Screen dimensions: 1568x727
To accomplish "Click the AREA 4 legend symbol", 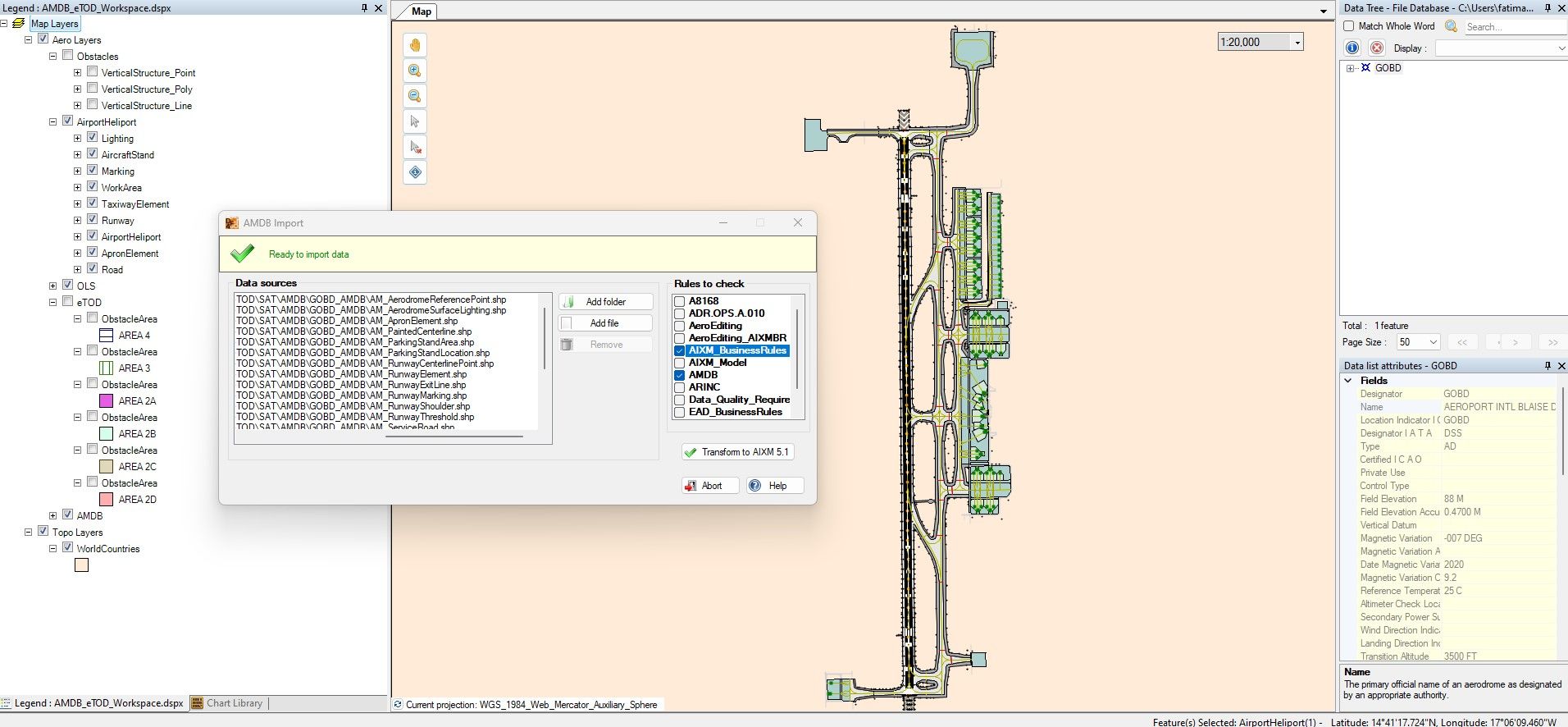I will pyautogui.click(x=106, y=335).
